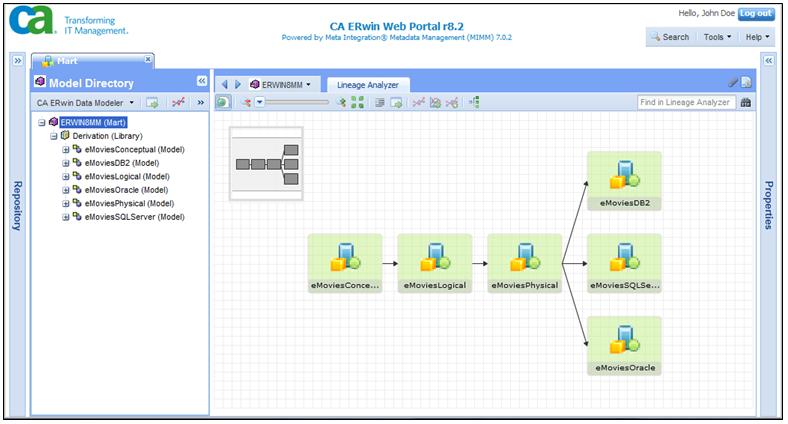
Task: Toggle the green overview globe button
Action: click(x=223, y=102)
